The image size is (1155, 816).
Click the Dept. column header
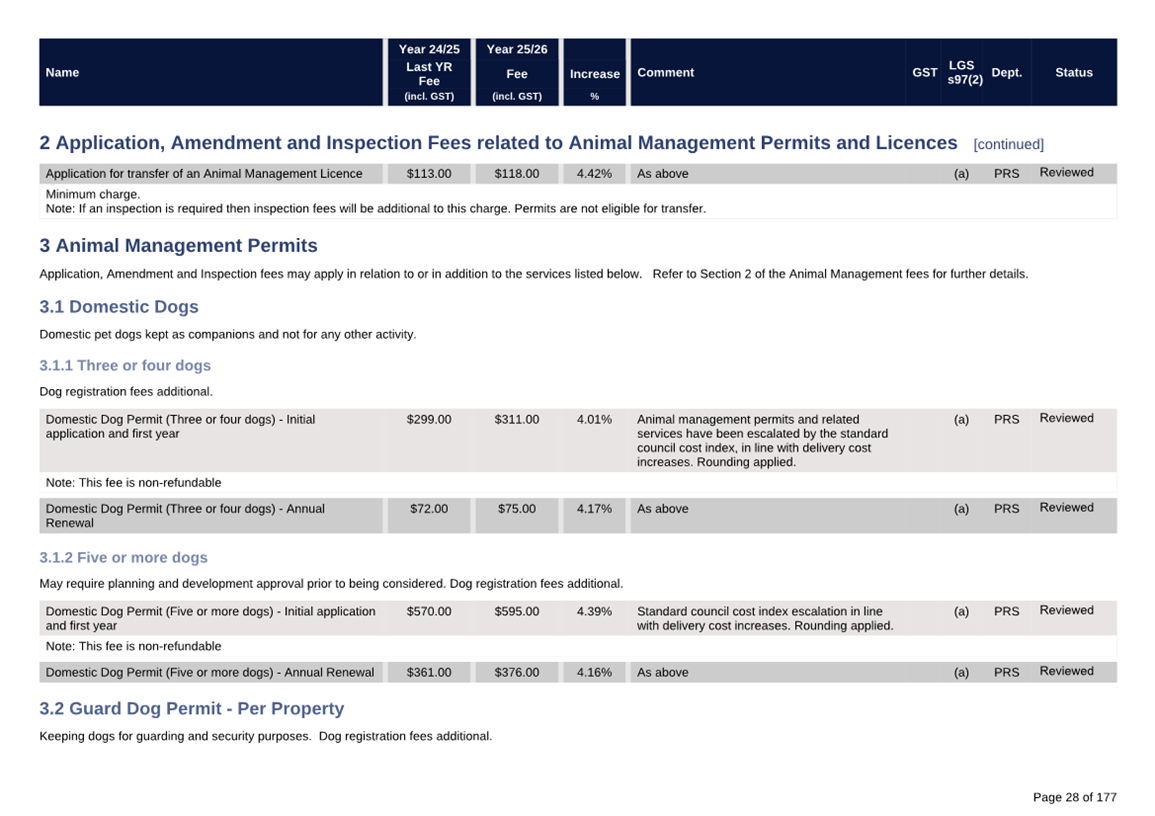pos(1006,72)
